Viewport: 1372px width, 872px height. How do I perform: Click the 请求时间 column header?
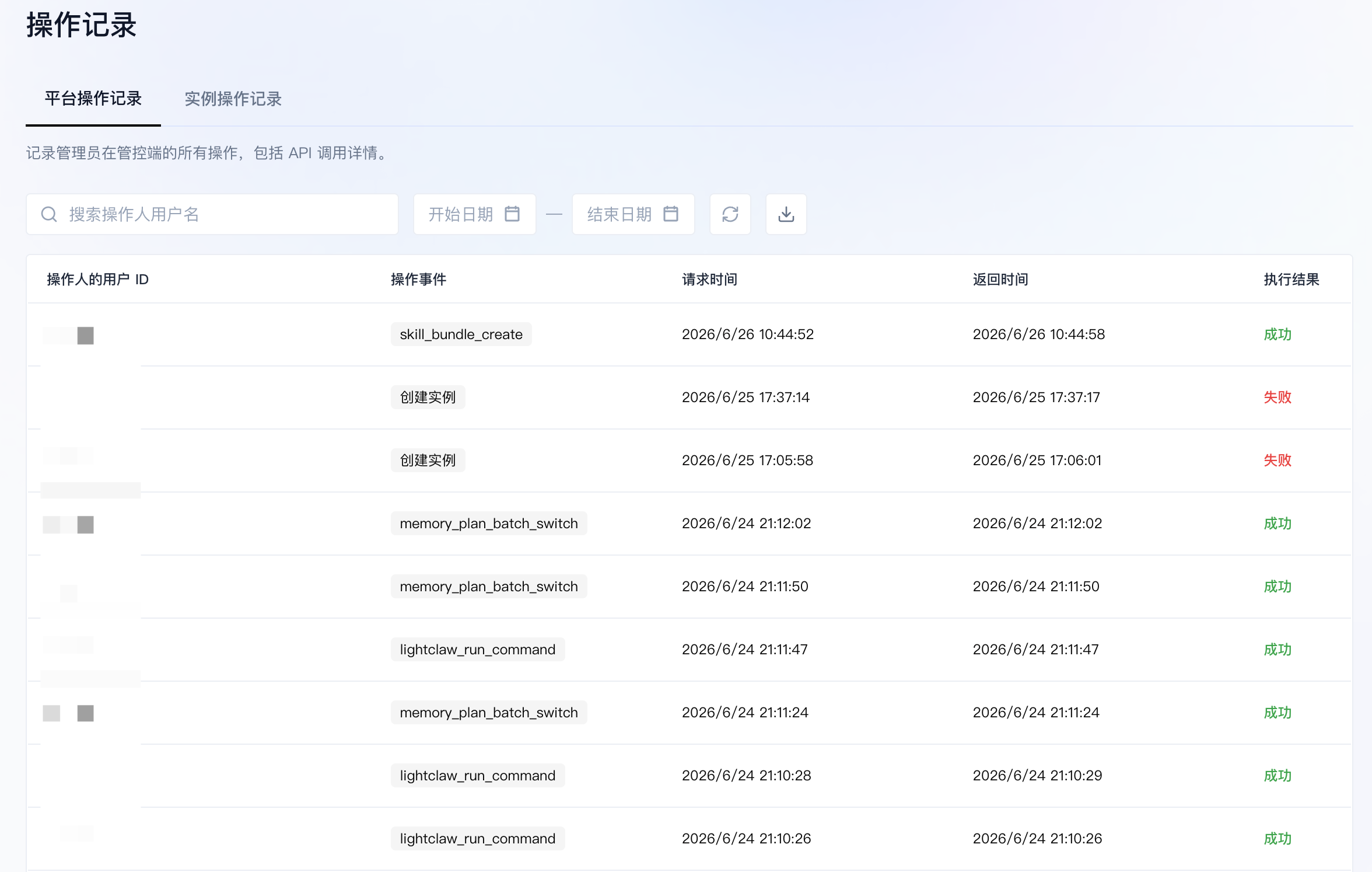pyautogui.click(x=709, y=280)
